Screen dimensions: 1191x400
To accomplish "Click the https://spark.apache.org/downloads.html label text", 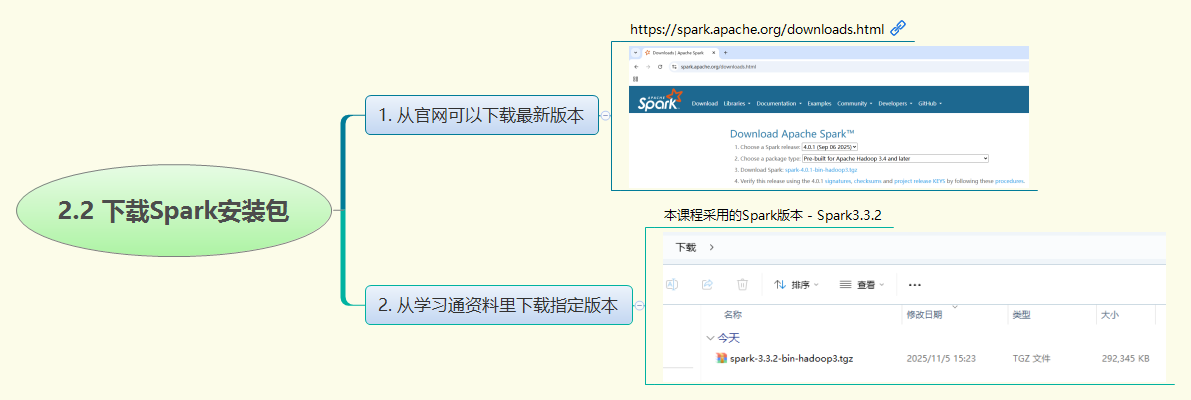I will pyautogui.click(x=757, y=30).
